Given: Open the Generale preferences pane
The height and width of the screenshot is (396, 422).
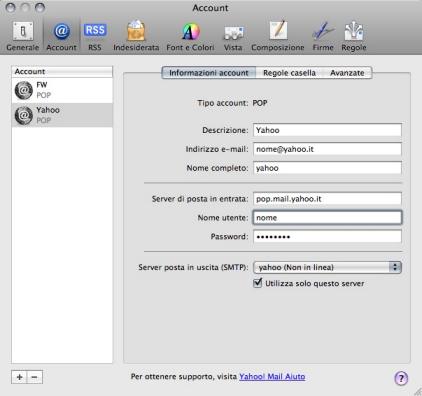Looking at the screenshot, I should (23, 36).
